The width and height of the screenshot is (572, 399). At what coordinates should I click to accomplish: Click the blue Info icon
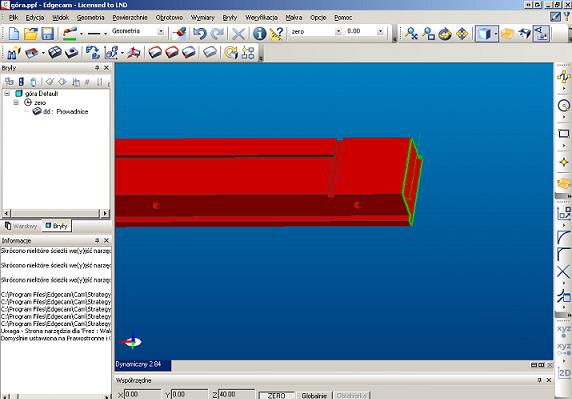pyautogui.click(x=259, y=34)
